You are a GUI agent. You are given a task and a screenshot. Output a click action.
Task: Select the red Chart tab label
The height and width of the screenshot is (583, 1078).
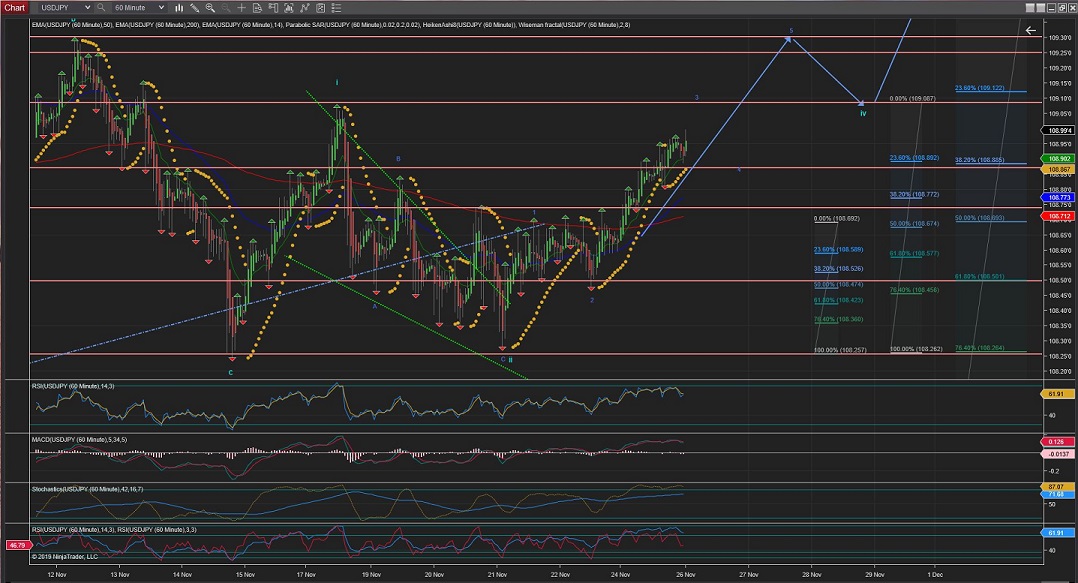(14, 7)
